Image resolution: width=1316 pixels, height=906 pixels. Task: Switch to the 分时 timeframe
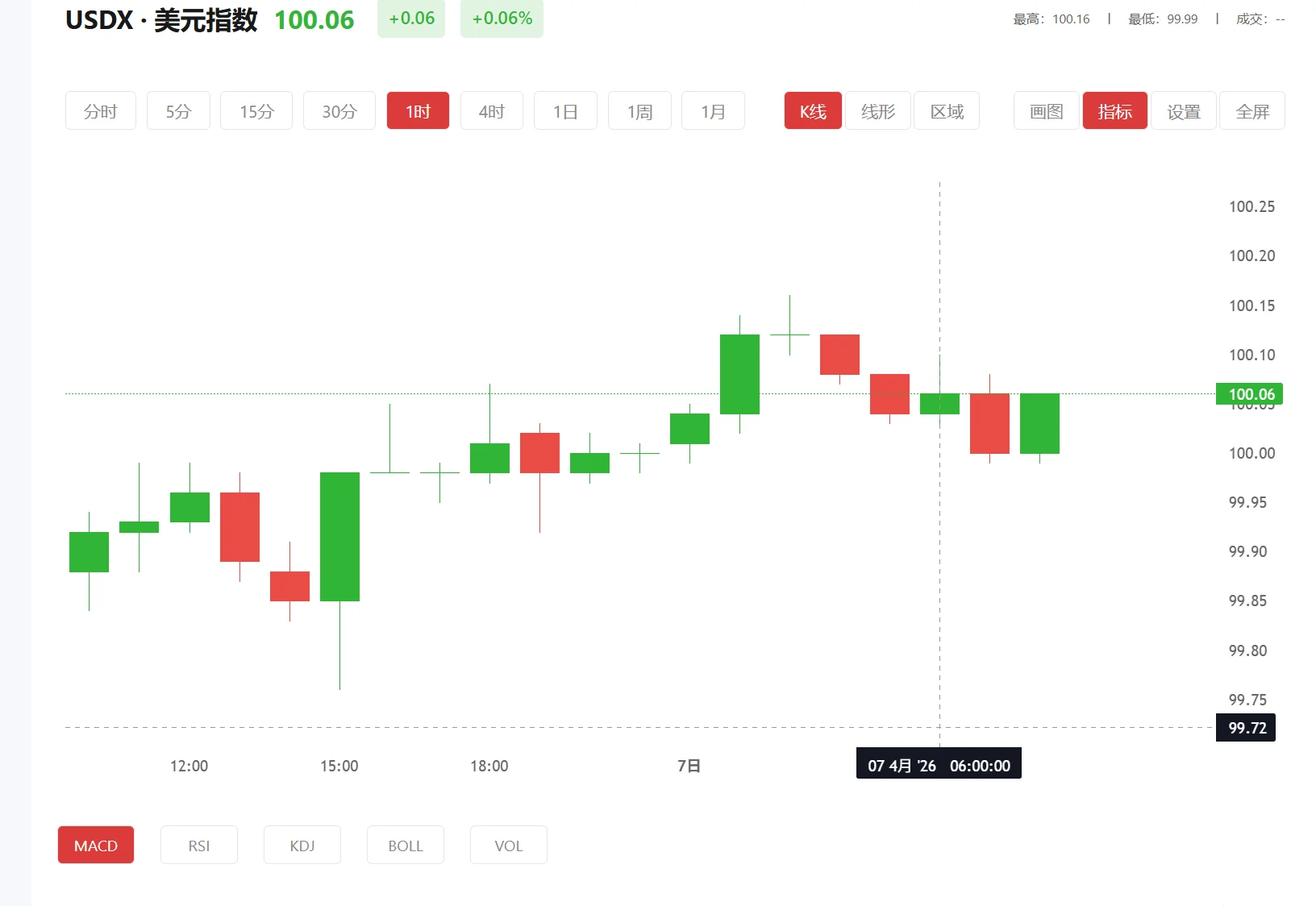(x=101, y=111)
